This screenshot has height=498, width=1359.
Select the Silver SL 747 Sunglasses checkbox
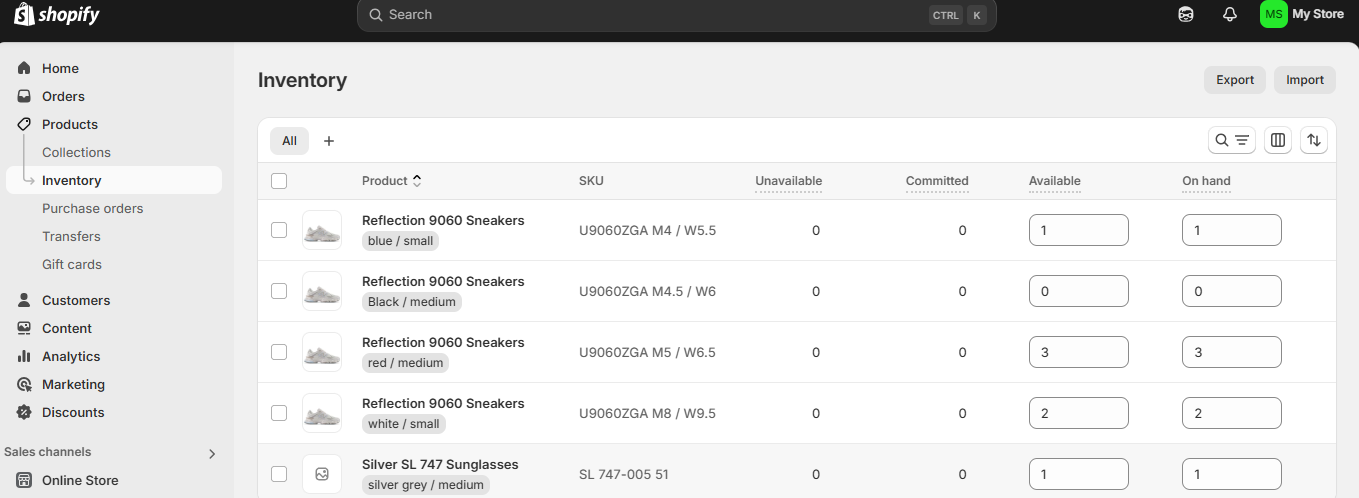(x=279, y=474)
